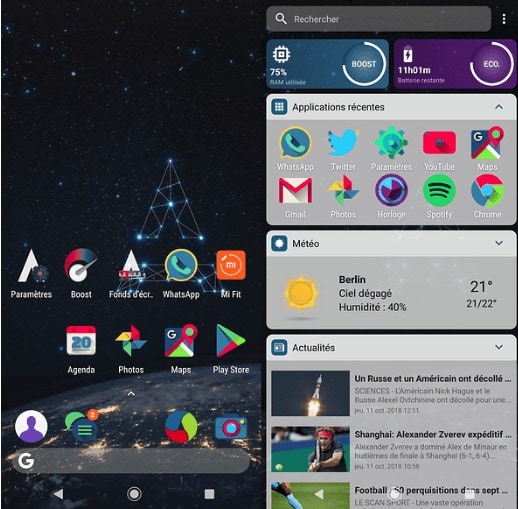The image size is (518, 509).
Task: Tap the Applications récentes grid icon
Action: (x=279, y=107)
